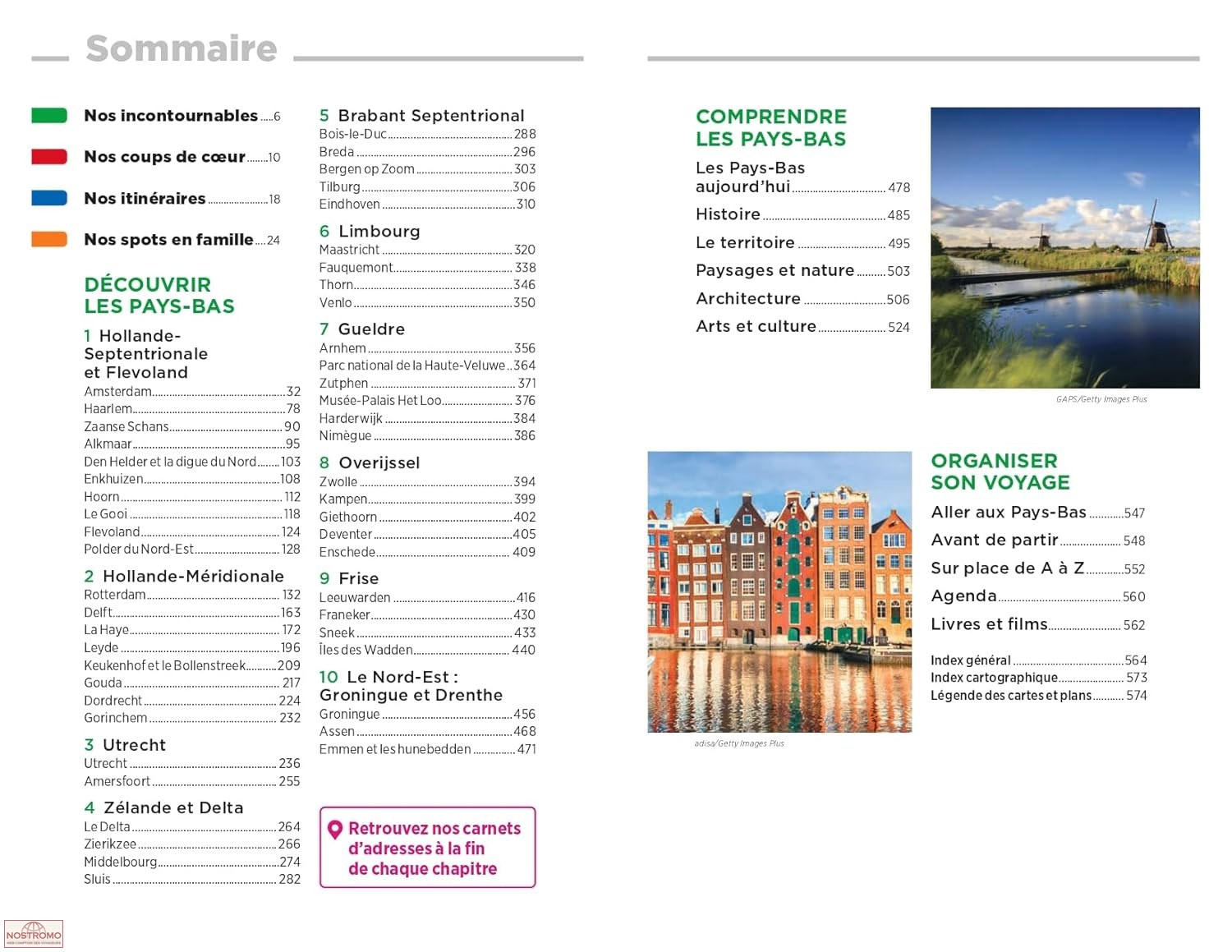
Task: Click the Gouda page 217 entry
Action: click(192, 683)
